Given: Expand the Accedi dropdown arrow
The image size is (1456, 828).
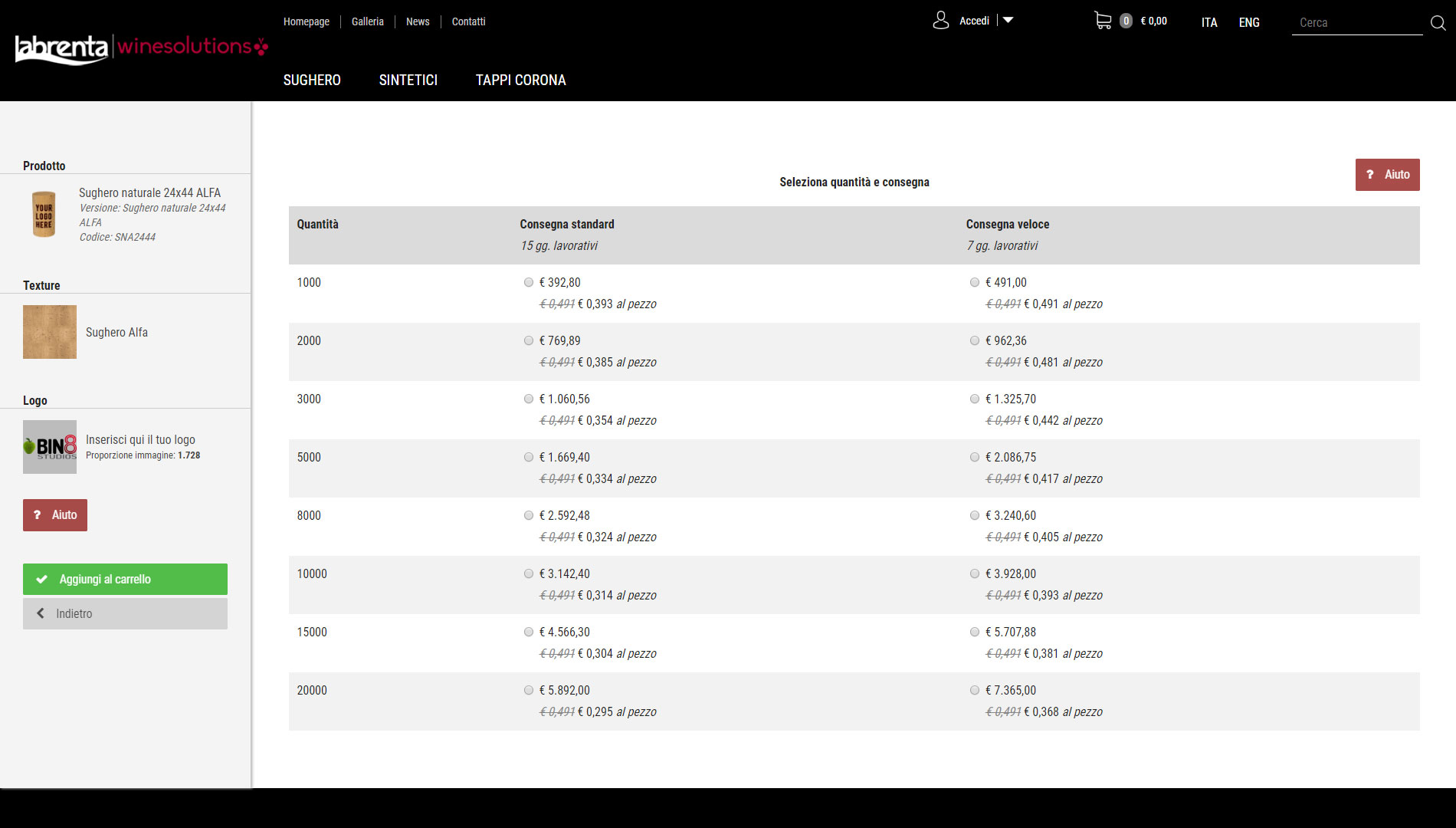Looking at the screenshot, I should tap(1008, 21).
